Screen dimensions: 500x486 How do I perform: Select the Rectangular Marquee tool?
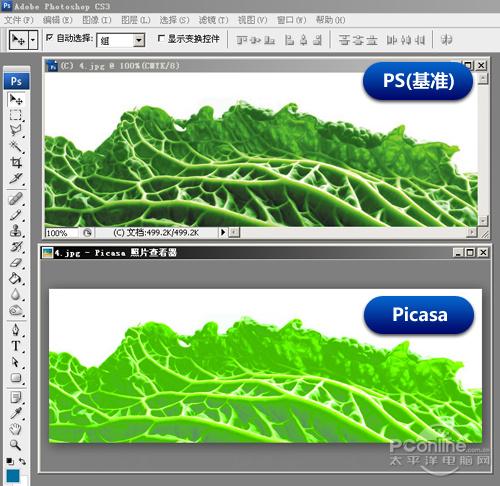point(15,115)
